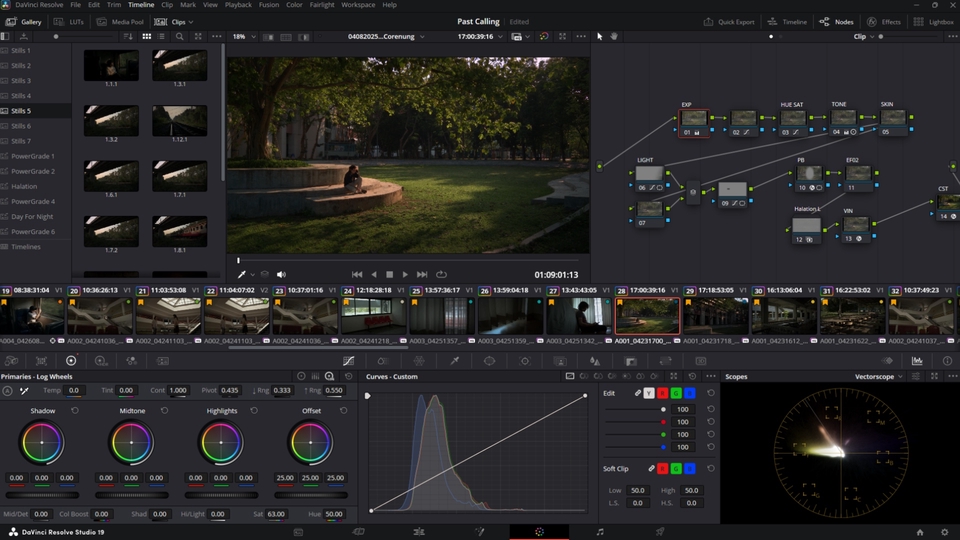Open the Color menu

tap(294, 4)
